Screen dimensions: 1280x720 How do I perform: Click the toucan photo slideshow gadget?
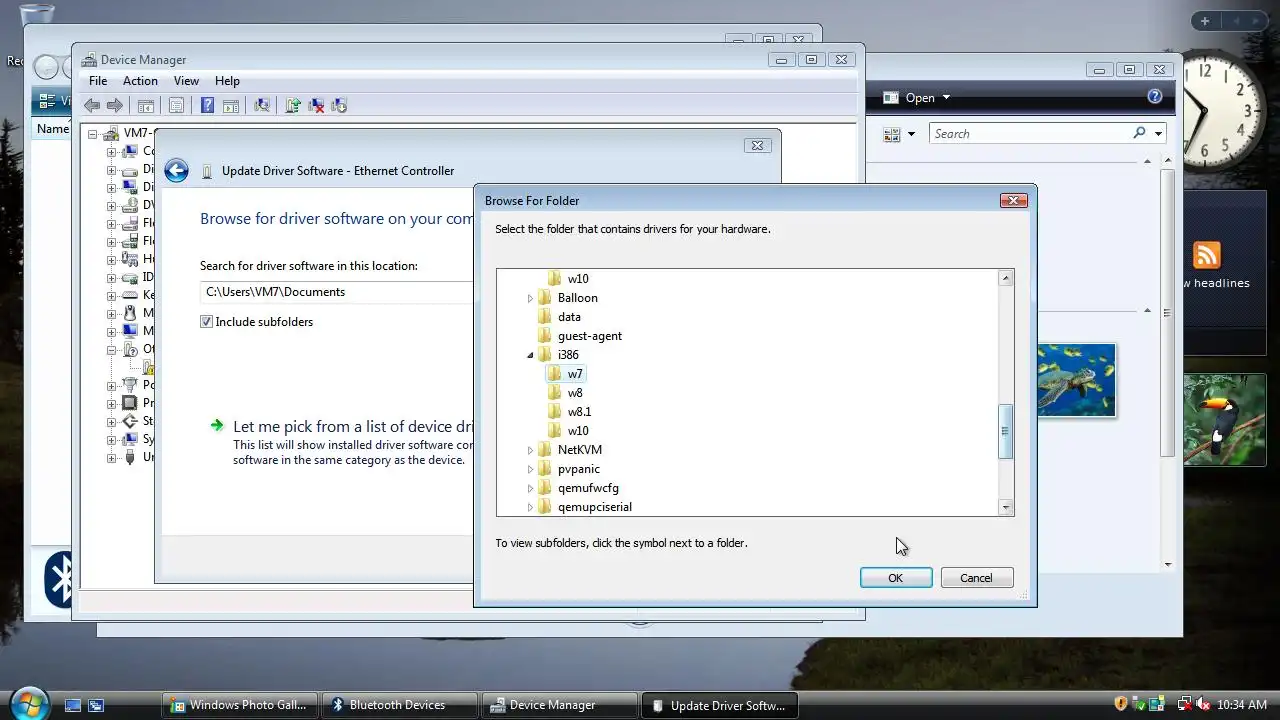click(1224, 420)
